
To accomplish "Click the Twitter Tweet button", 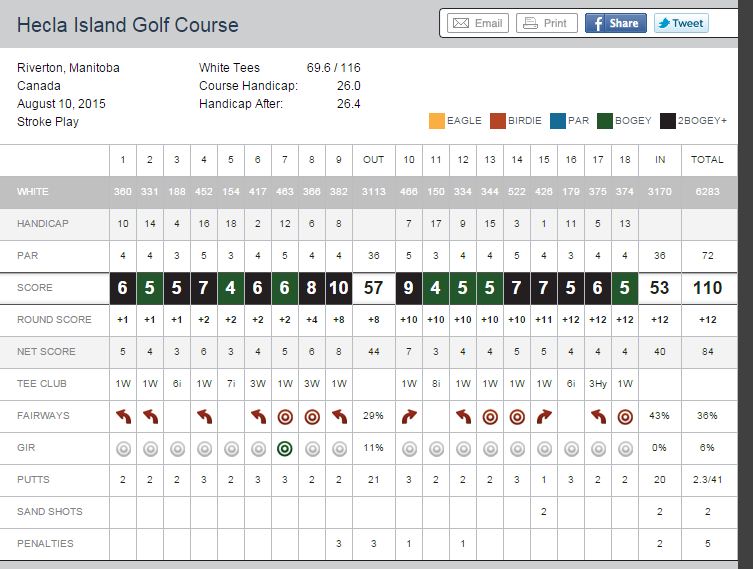I will 680,23.
